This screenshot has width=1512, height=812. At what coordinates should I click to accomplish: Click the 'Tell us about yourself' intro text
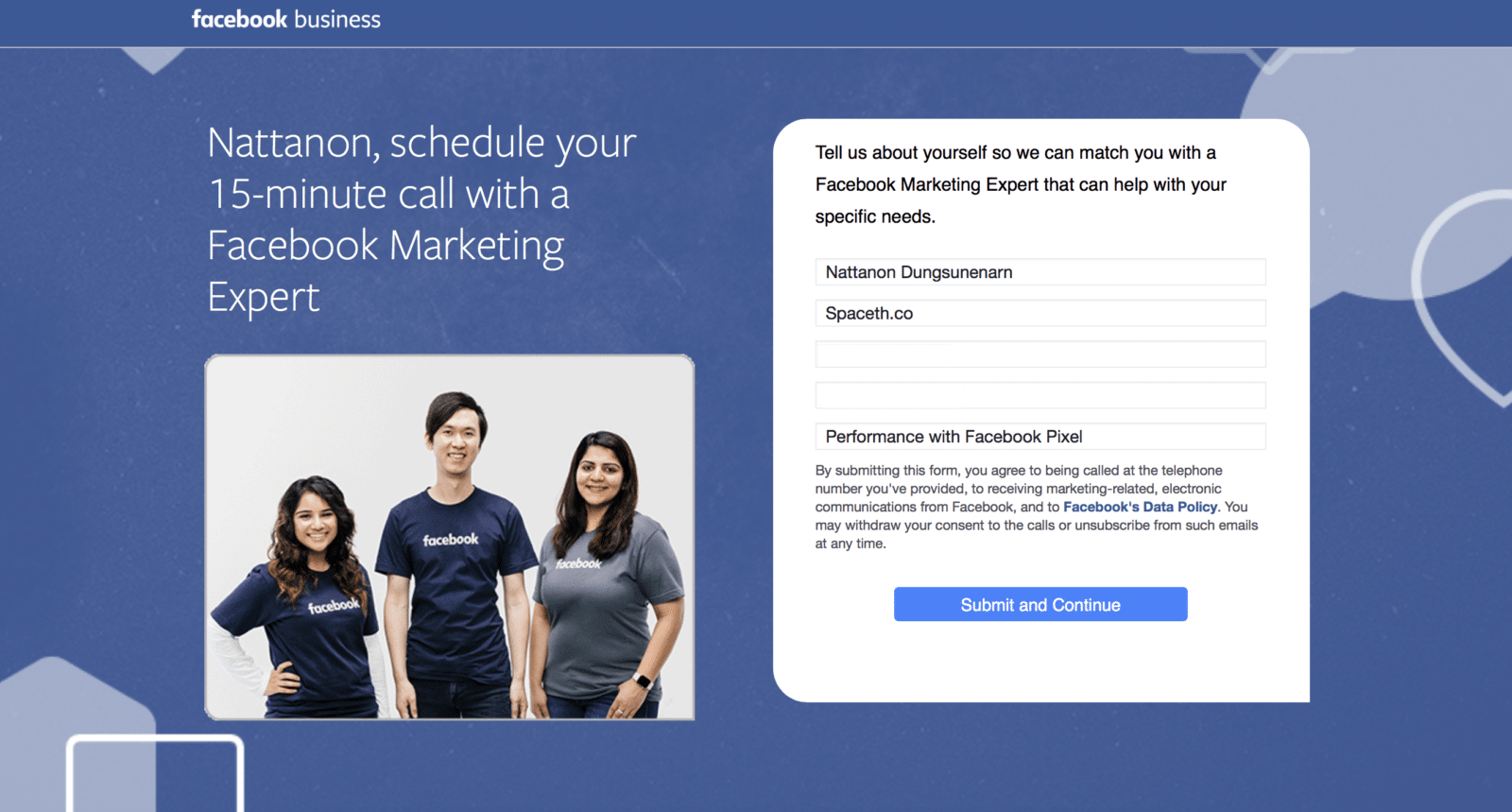[x=1021, y=184]
